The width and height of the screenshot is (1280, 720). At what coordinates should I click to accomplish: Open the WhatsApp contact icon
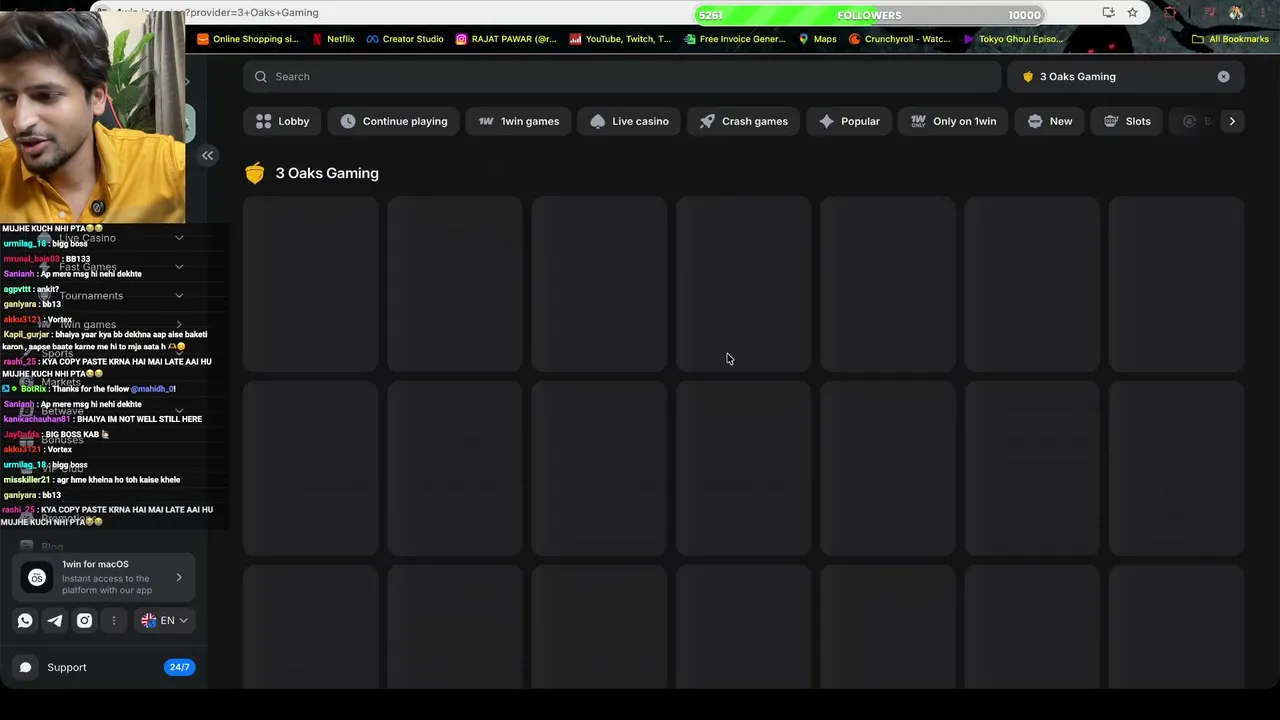point(25,620)
